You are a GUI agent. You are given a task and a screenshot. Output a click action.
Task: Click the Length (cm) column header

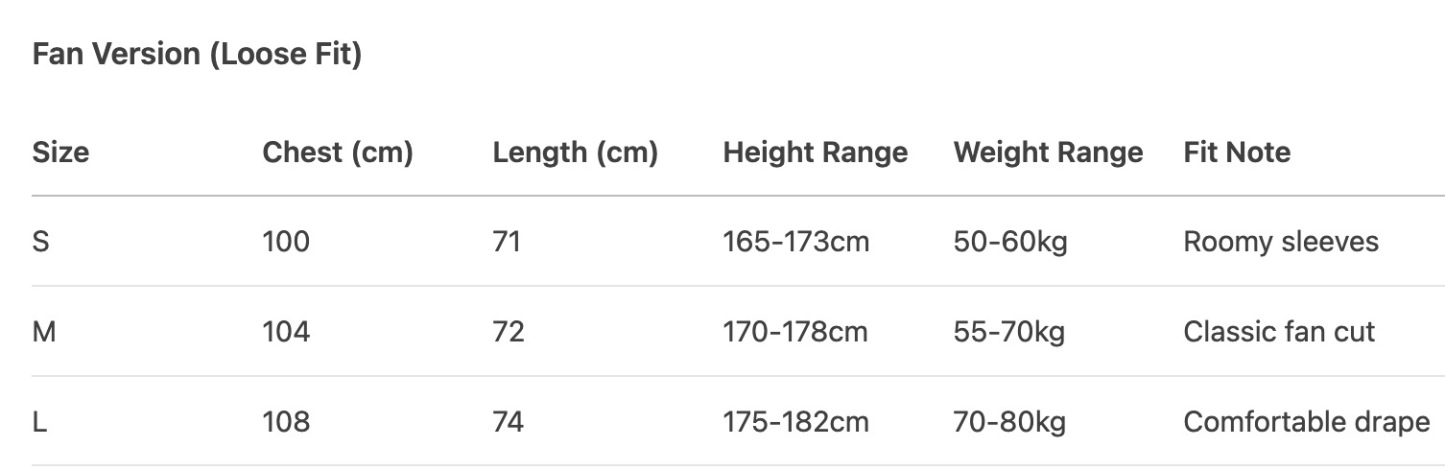[575, 152]
